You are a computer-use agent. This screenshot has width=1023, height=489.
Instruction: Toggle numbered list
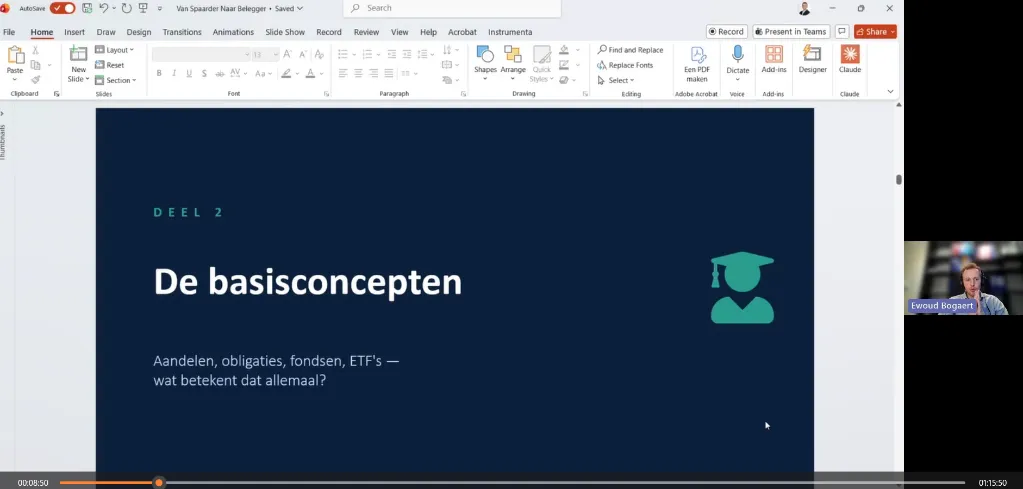coord(369,54)
